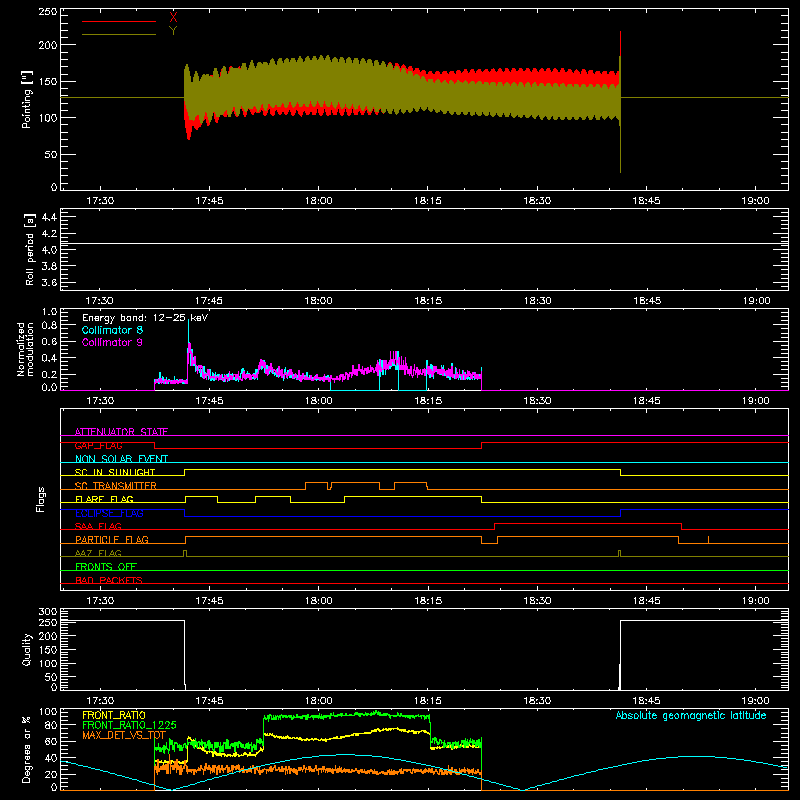Click the 18:45 tick label under Roll period panel

[x=646, y=301]
